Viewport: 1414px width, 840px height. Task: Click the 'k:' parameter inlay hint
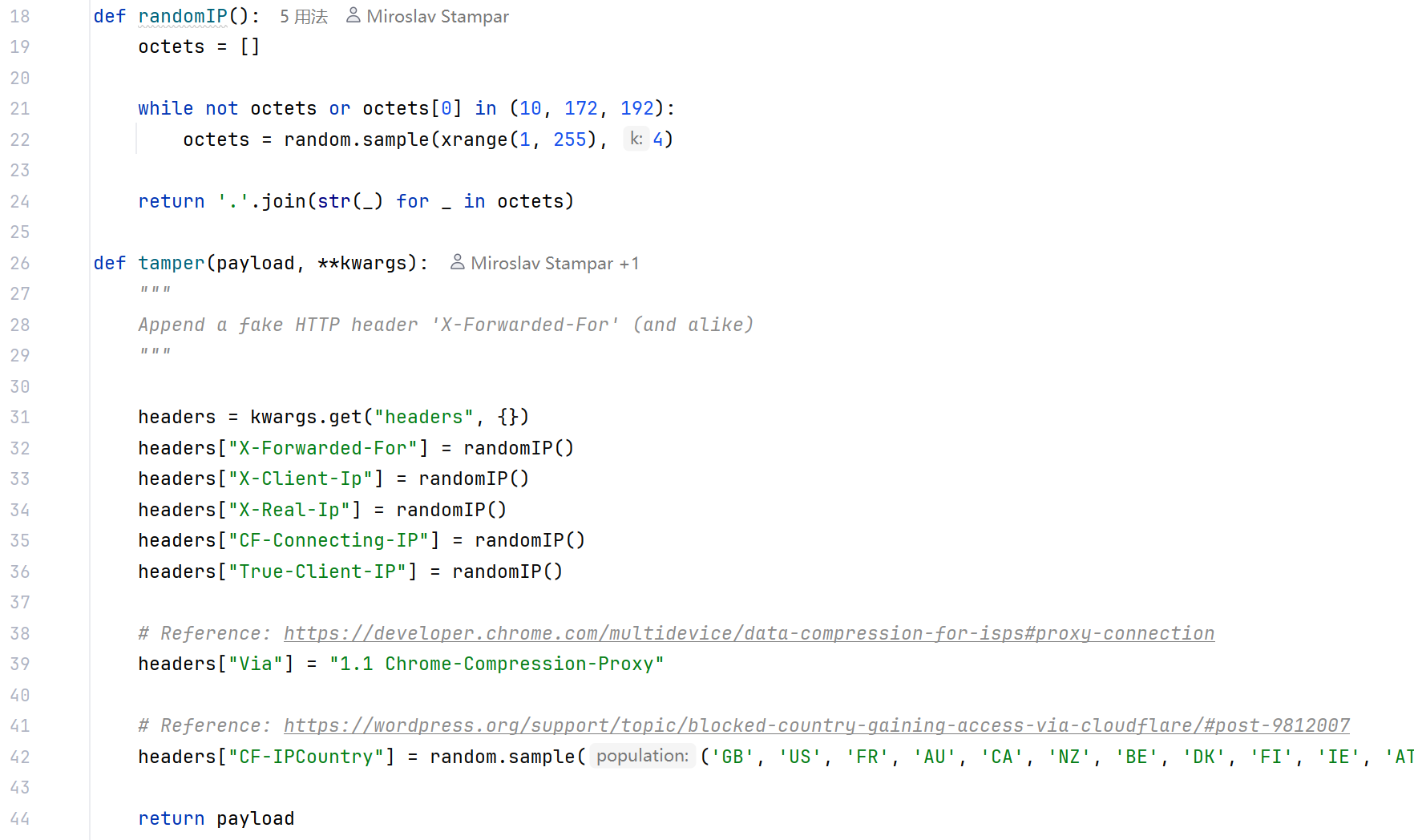[x=636, y=139]
